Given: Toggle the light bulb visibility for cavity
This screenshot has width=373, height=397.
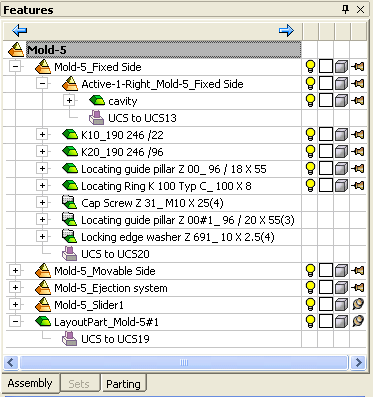Looking at the screenshot, I should [x=310, y=101].
